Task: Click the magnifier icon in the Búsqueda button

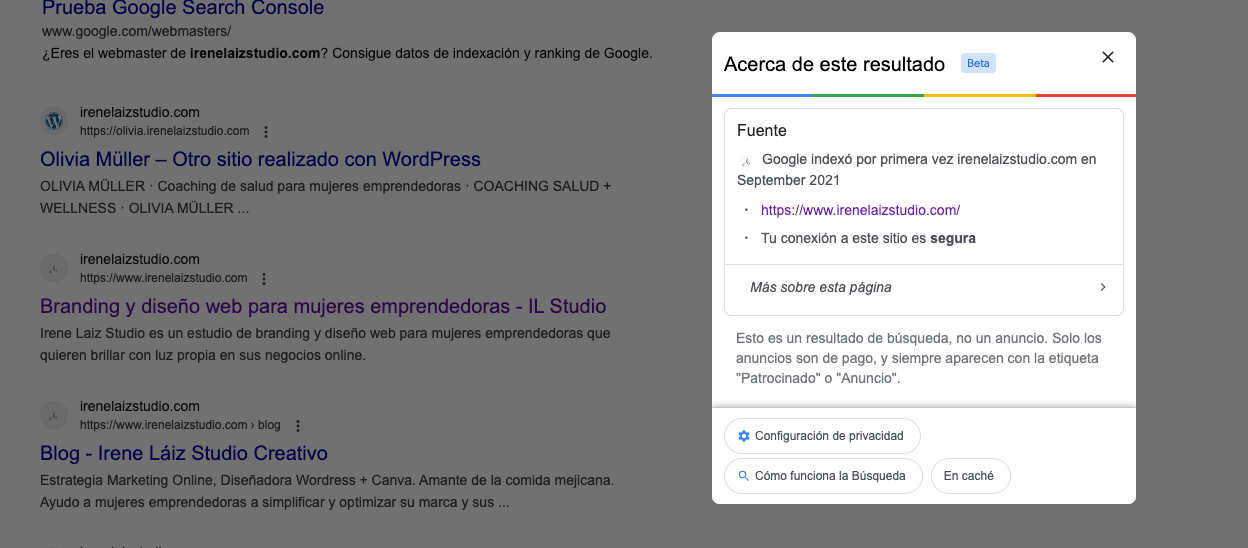Action: [x=743, y=476]
